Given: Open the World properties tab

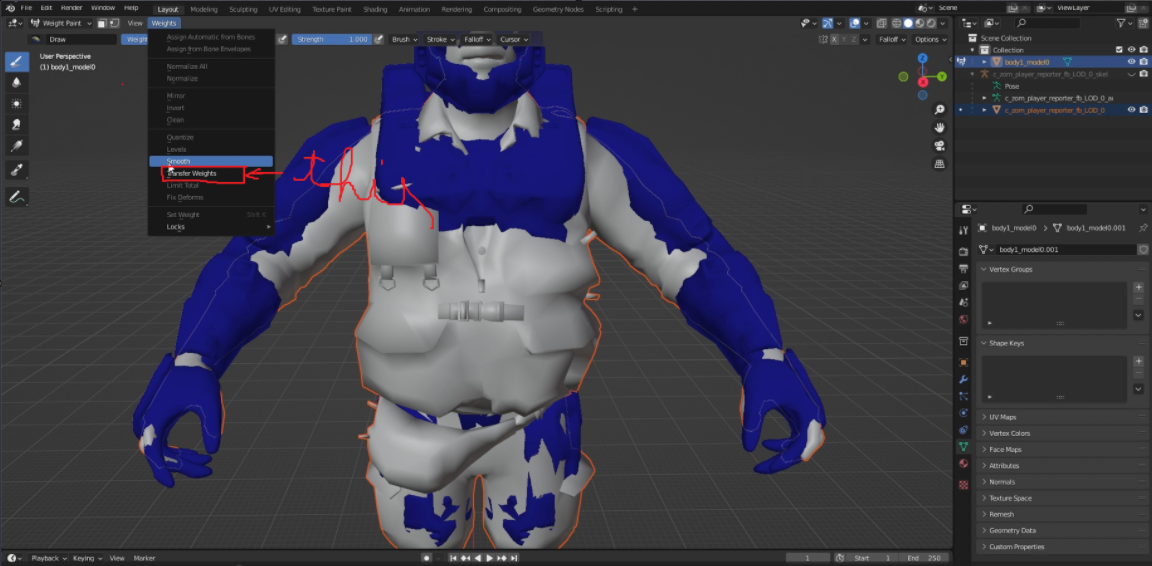Looking at the screenshot, I should tap(964, 320).
